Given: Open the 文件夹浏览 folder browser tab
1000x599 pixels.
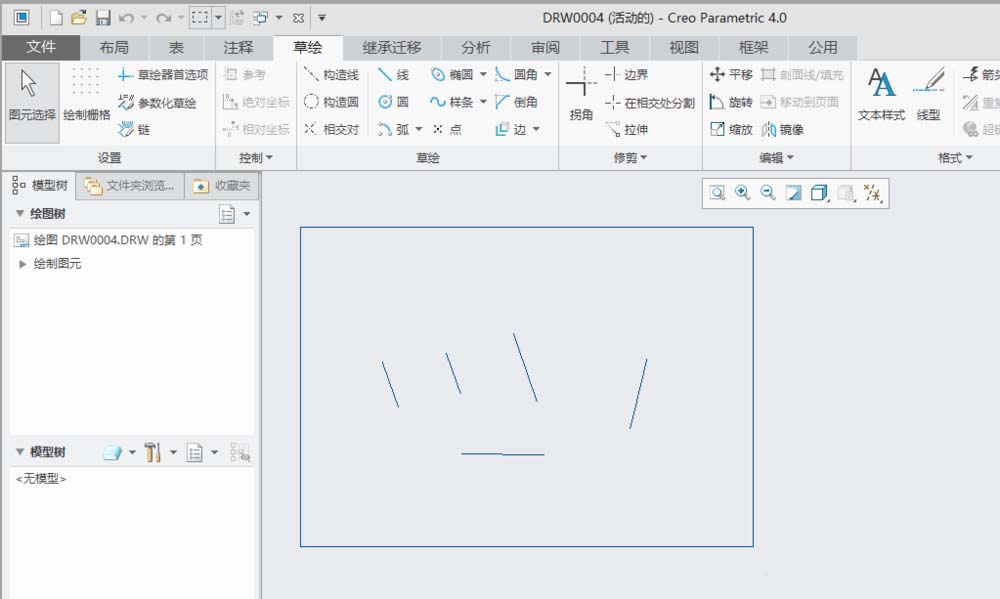Looking at the screenshot, I should (x=130, y=186).
